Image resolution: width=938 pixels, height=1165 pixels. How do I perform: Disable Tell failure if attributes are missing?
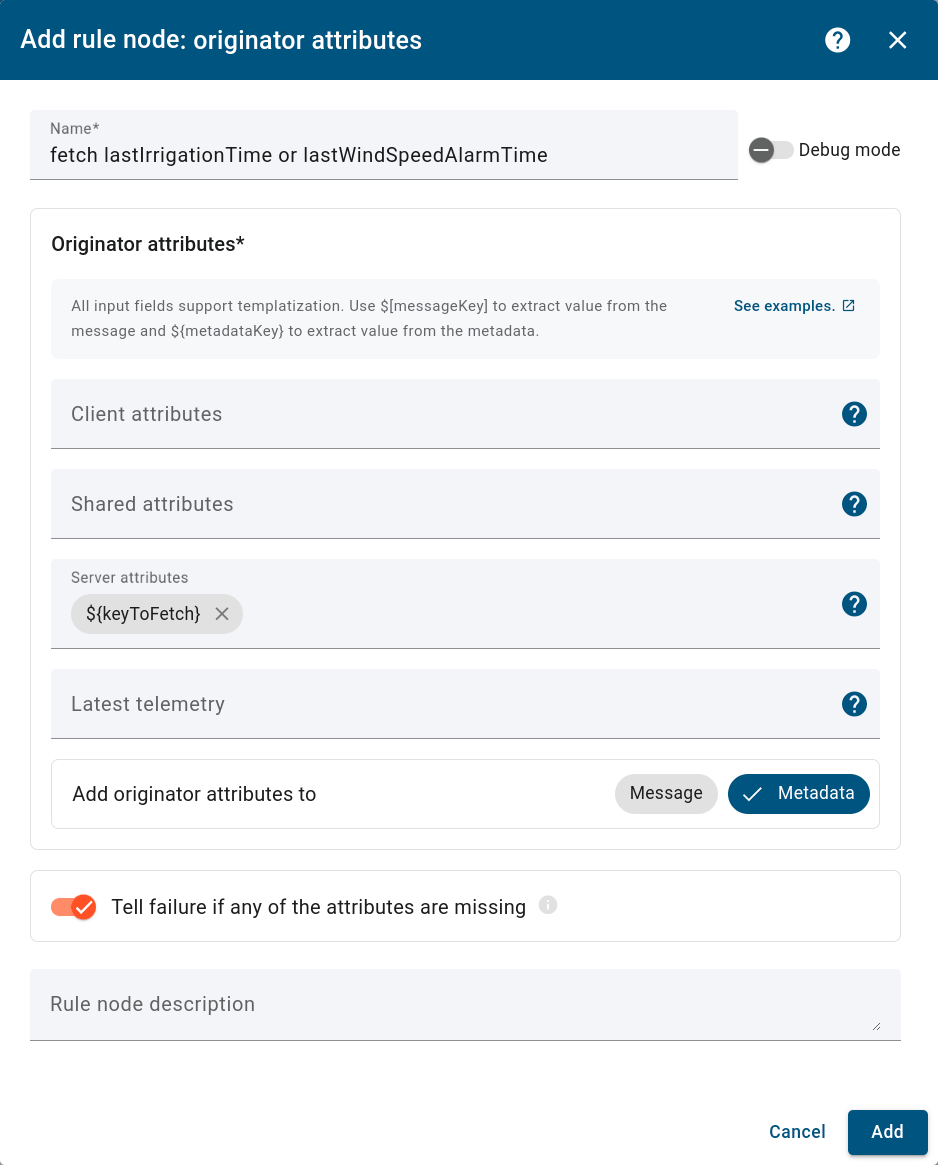(x=74, y=906)
